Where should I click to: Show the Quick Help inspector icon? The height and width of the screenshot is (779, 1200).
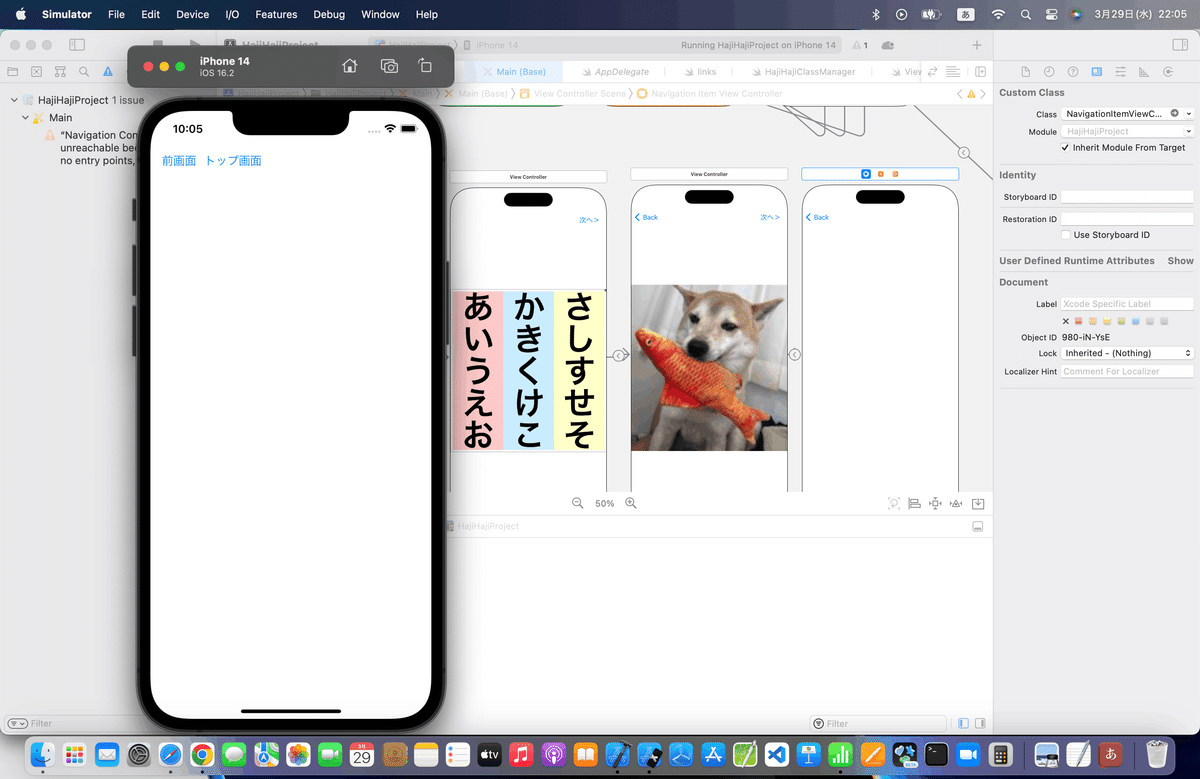point(1073,72)
